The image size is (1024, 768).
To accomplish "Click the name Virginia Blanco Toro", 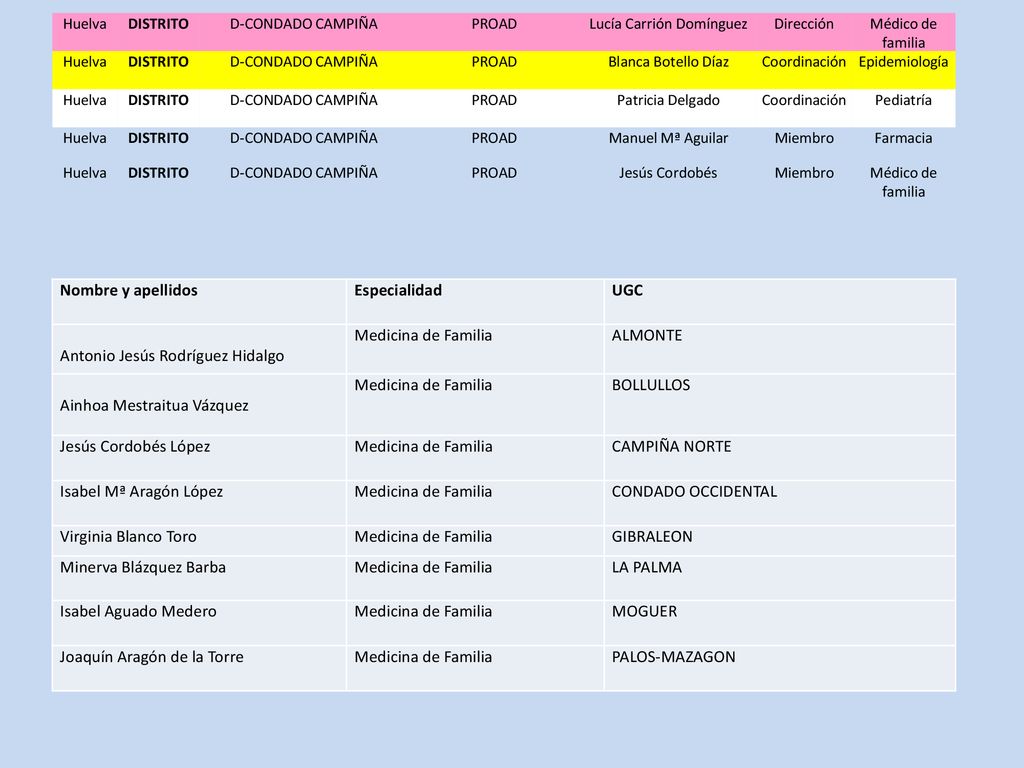I will (128, 537).
